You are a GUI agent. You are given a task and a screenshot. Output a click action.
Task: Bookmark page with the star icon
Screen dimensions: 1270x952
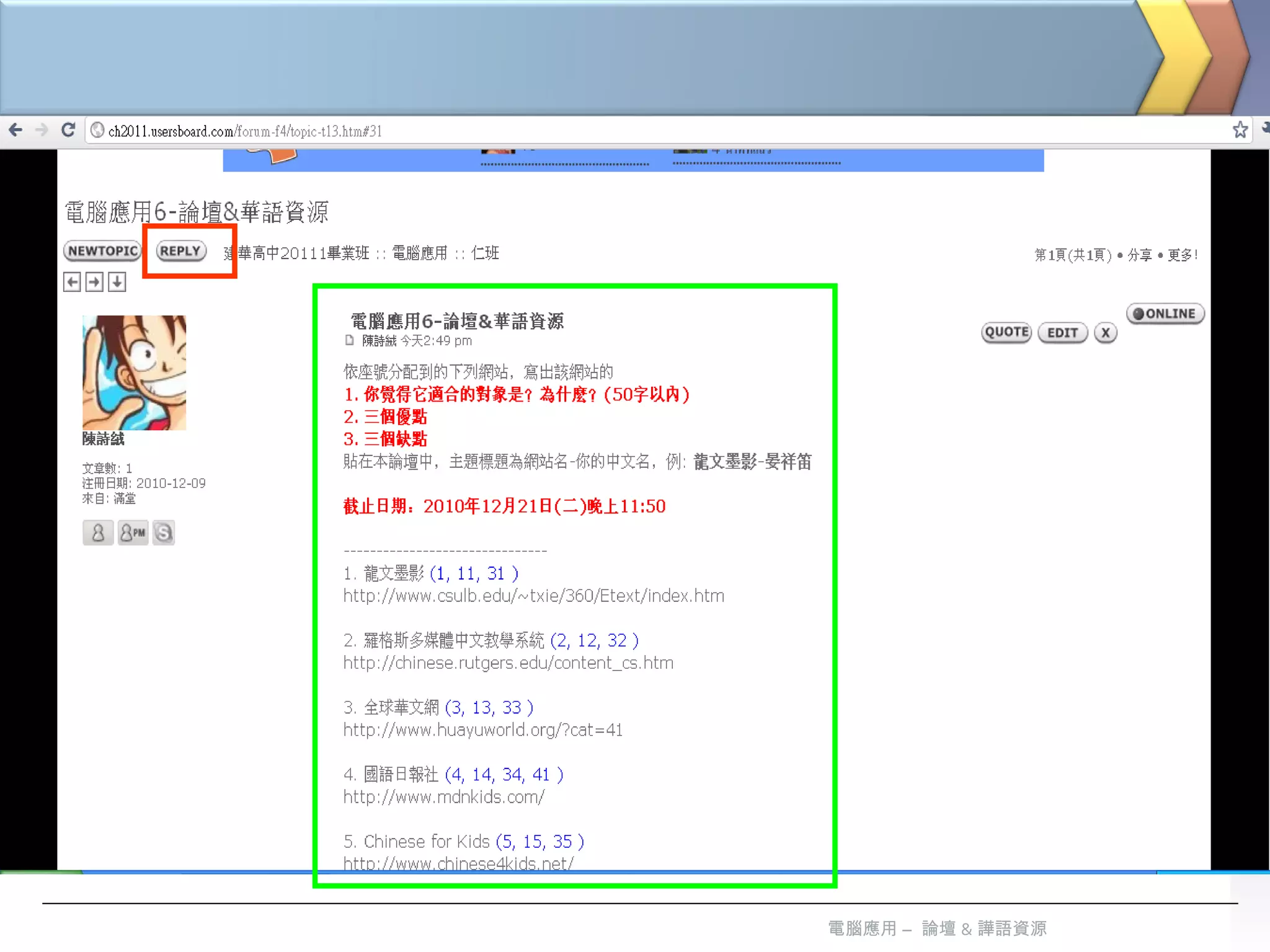click(x=1240, y=130)
